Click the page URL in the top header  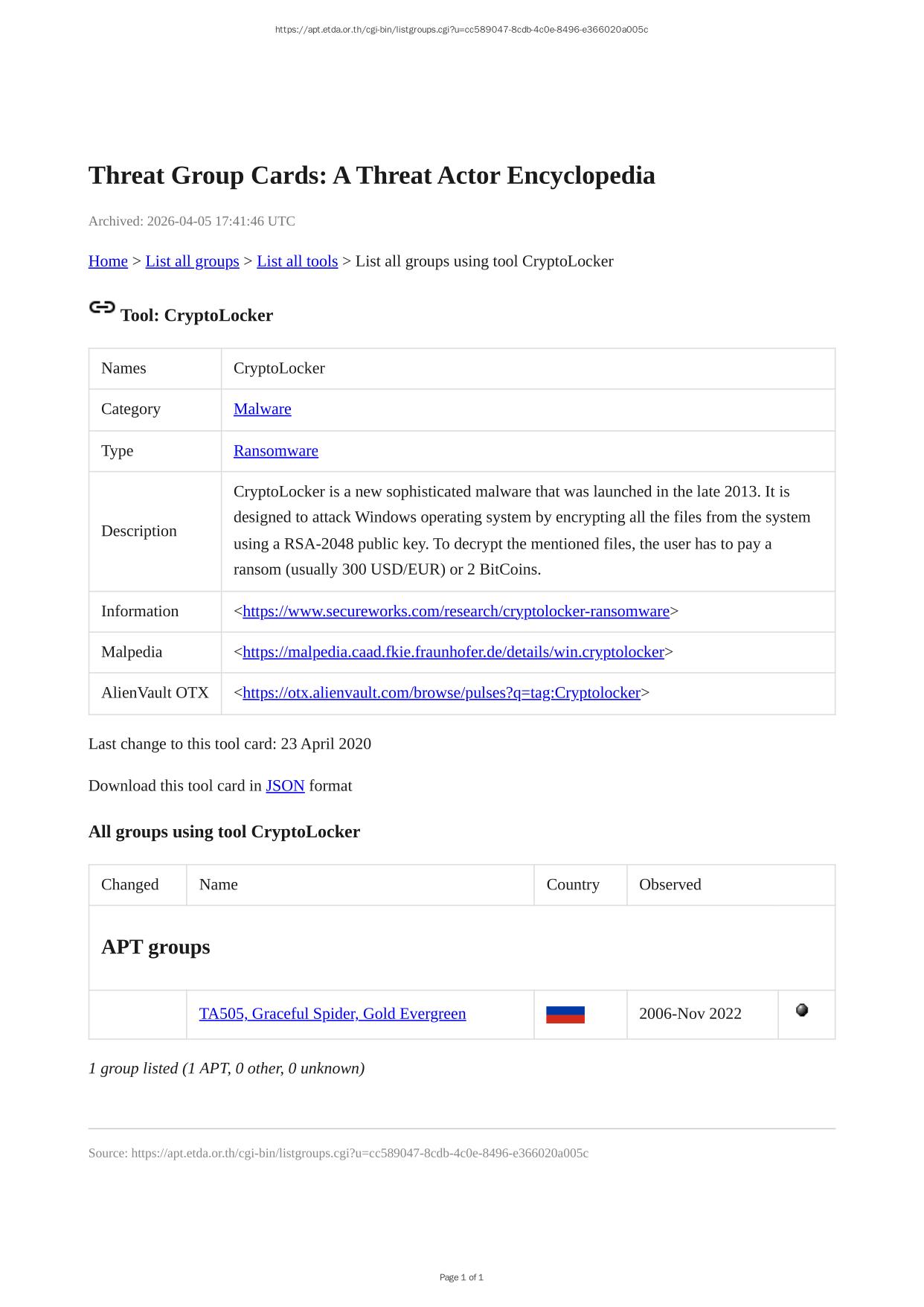click(x=461, y=30)
